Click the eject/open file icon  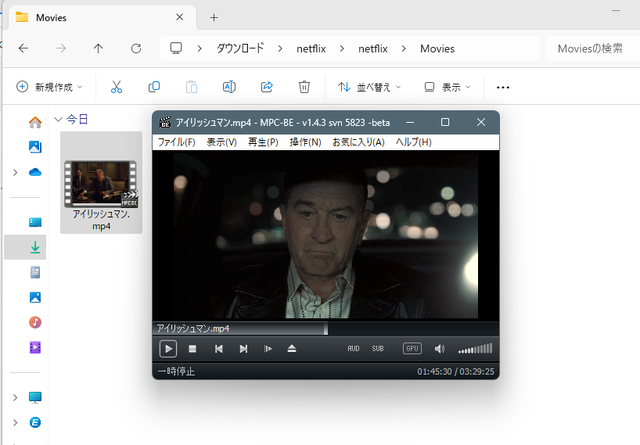tap(291, 349)
